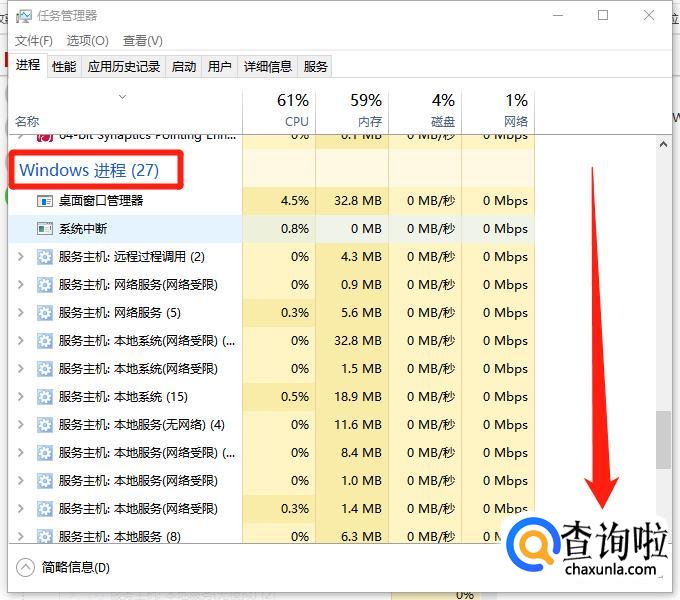Click the 18.9 MB memory value

click(358, 397)
